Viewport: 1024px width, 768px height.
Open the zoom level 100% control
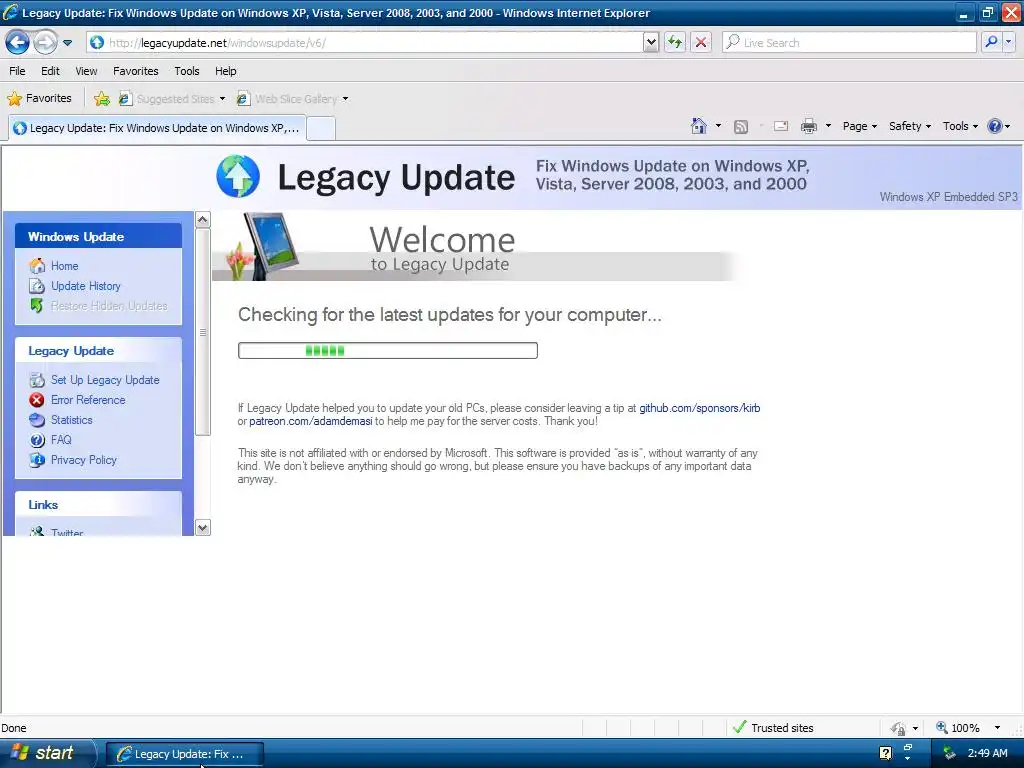(969, 728)
